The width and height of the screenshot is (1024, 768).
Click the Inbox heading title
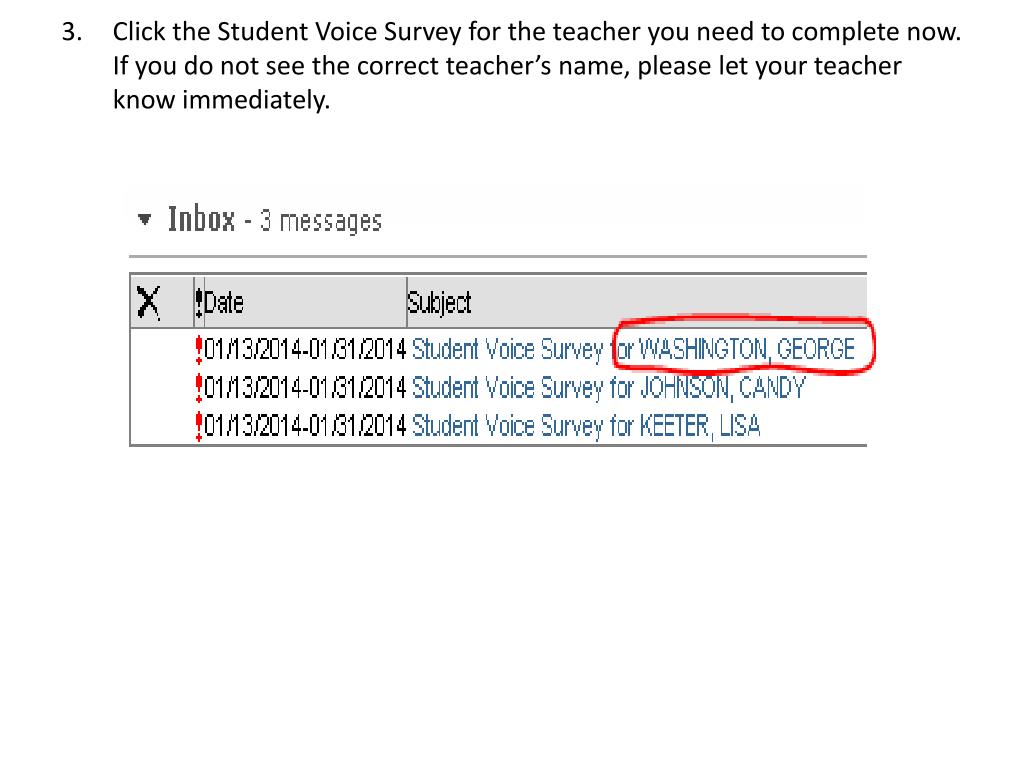(x=201, y=219)
